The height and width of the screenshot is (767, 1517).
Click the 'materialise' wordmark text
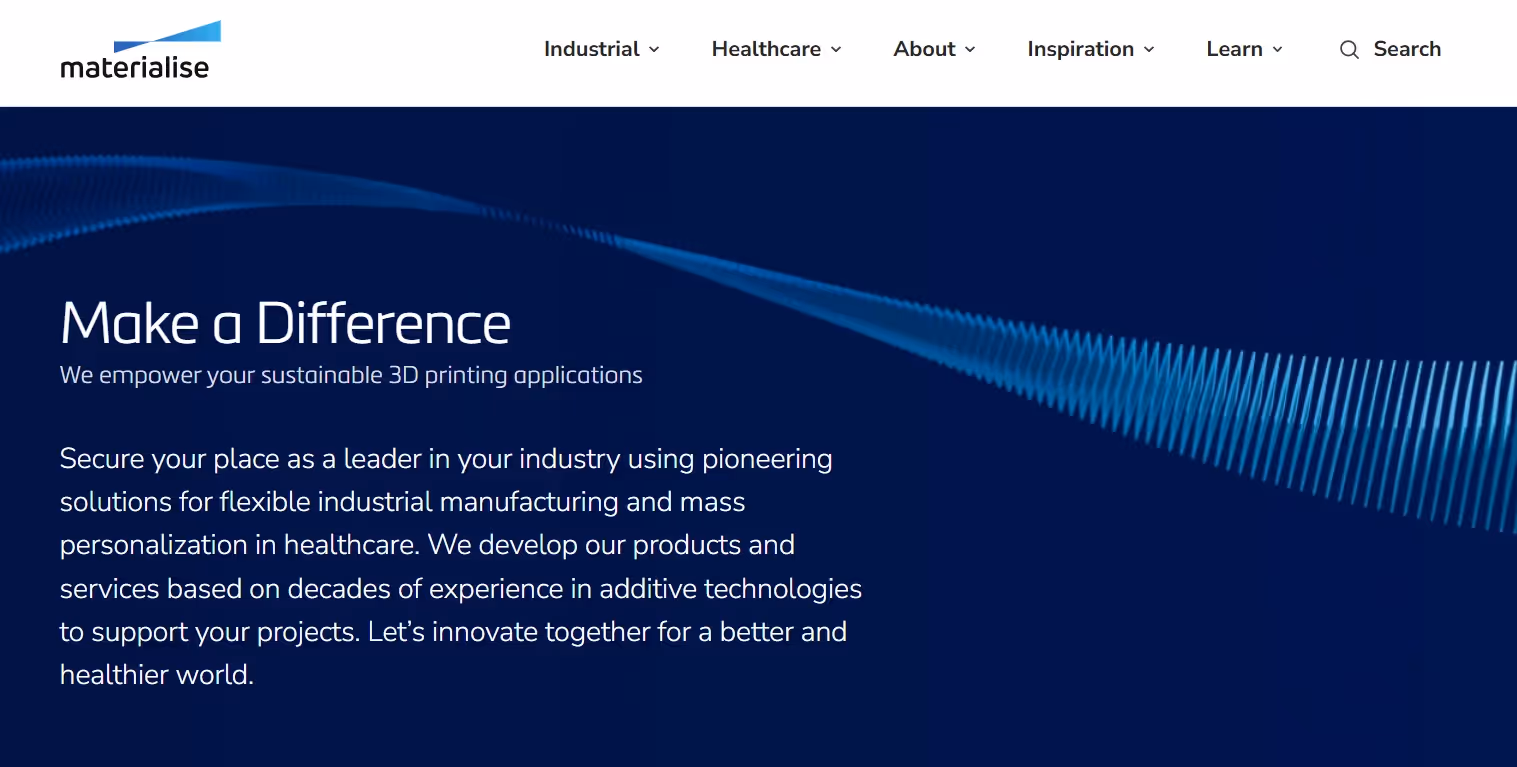point(136,66)
